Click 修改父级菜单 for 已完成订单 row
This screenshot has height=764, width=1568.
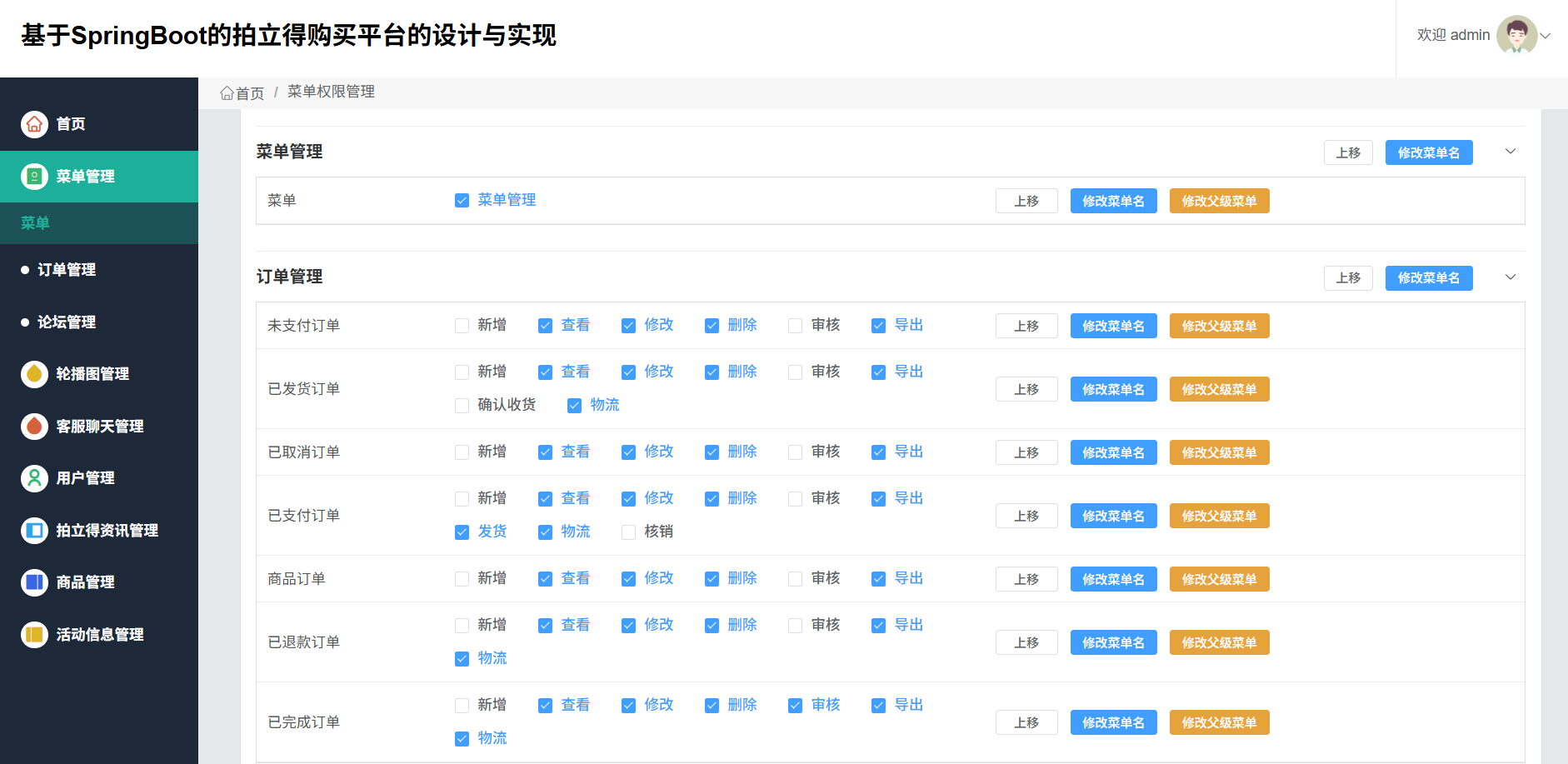pos(1219,722)
